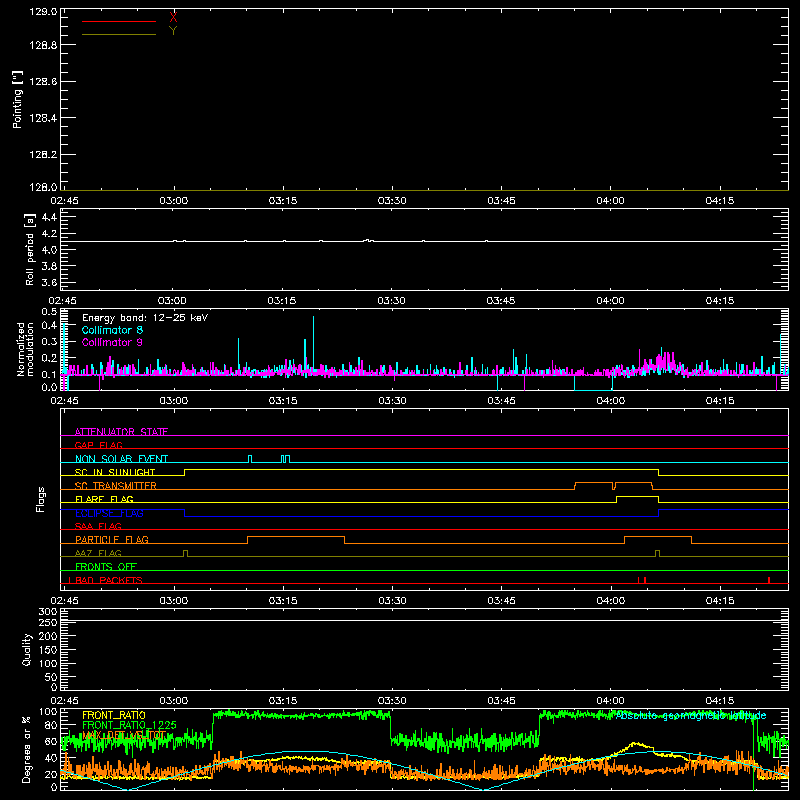
Task: Click the Flags axis title
Action: click(x=41, y=499)
